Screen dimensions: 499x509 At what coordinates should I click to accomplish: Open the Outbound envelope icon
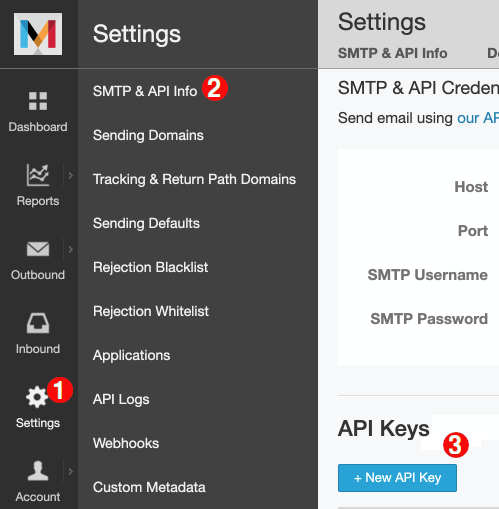[x=38, y=249]
